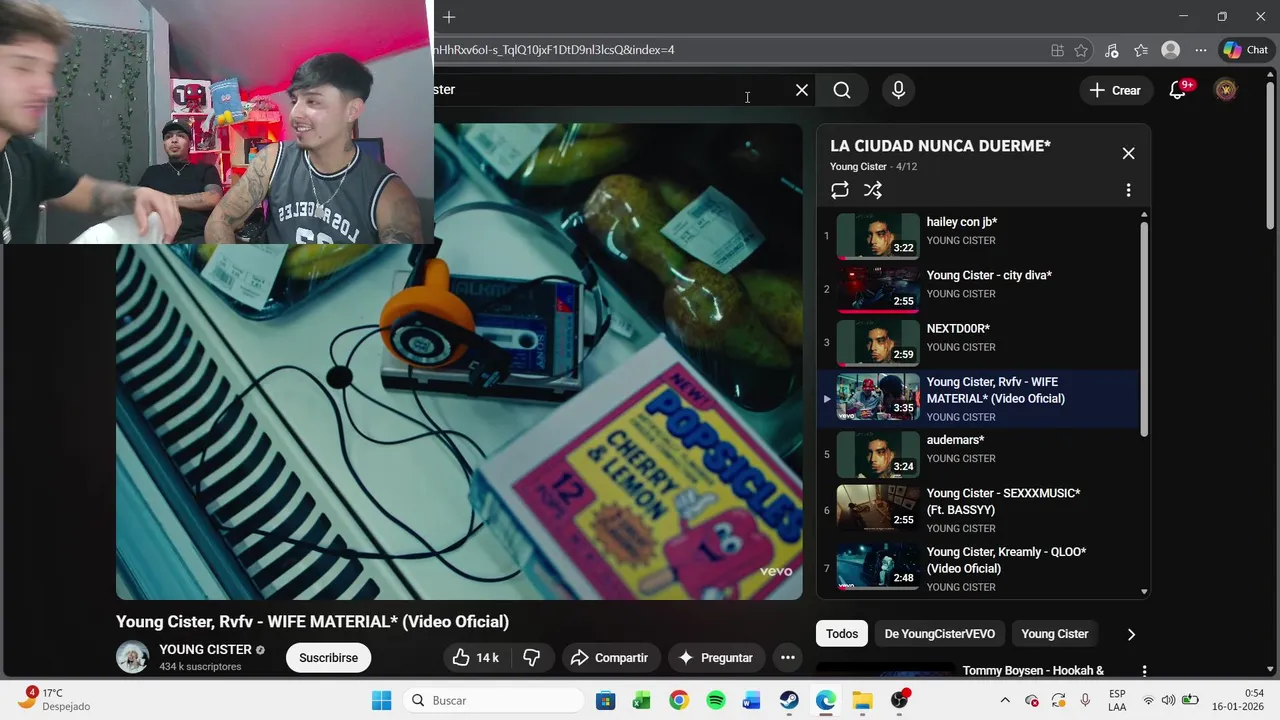Open Google Chrome from taskbar
The height and width of the screenshot is (720, 1280).
(679, 700)
